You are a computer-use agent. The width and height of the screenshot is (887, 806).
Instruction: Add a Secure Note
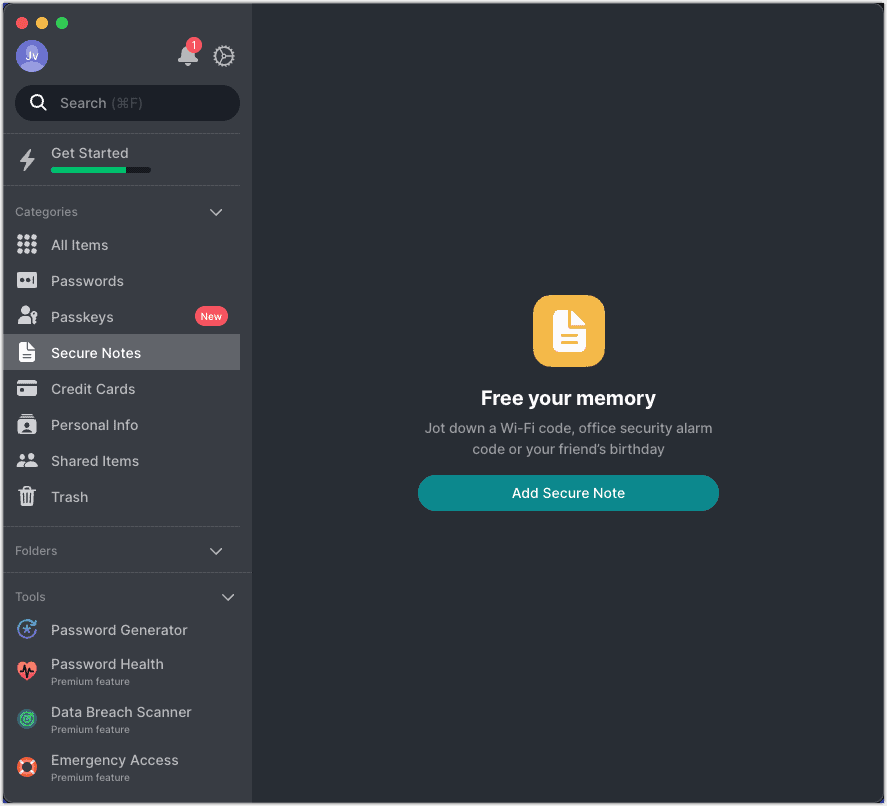click(x=568, y=493)
